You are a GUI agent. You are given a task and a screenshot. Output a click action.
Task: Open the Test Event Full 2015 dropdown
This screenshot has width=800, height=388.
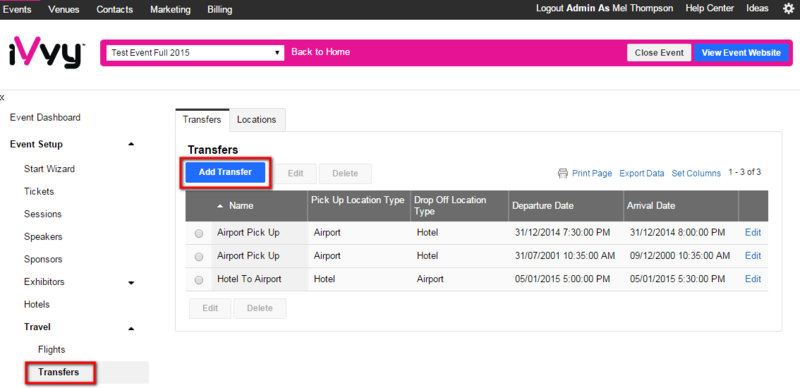195,52
